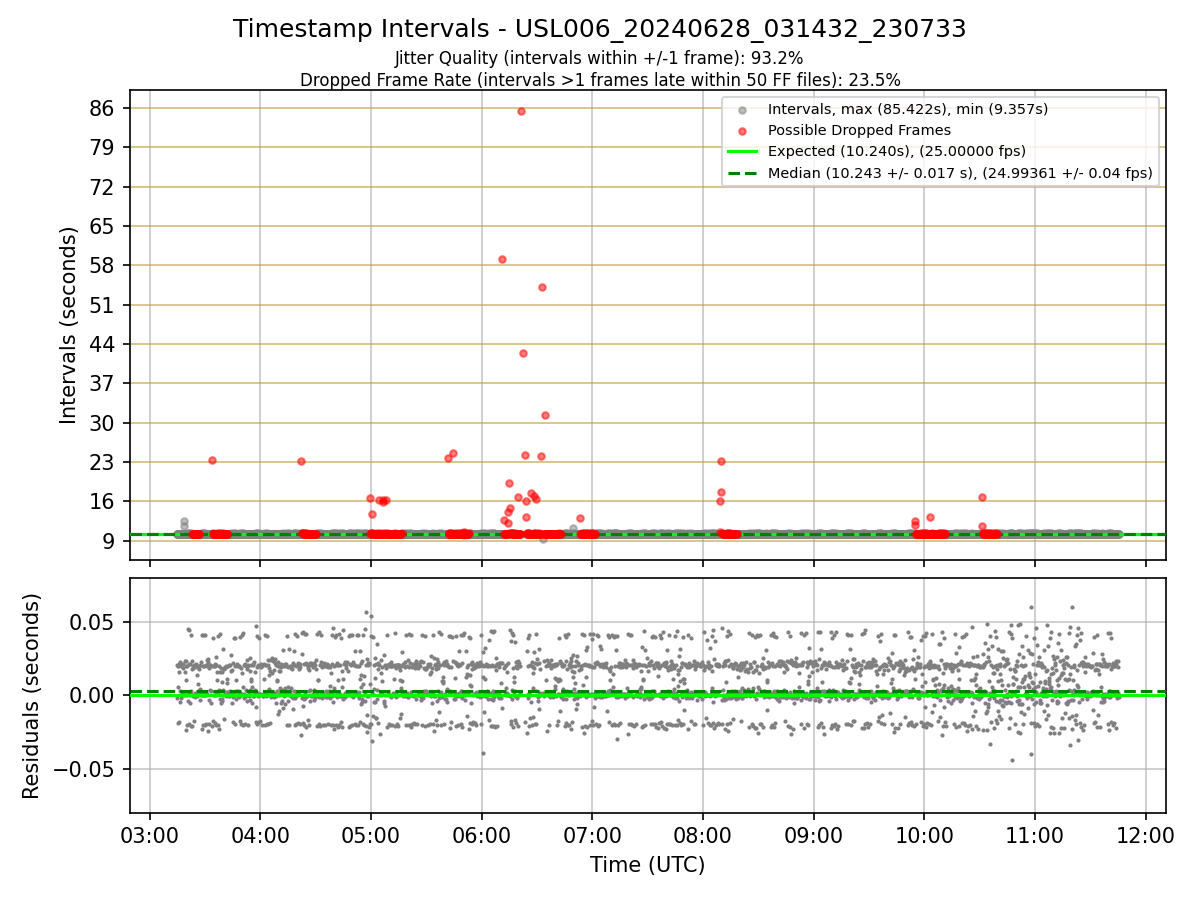
Task: Click the red point near 31 seconds
Action: pos(545,415)
